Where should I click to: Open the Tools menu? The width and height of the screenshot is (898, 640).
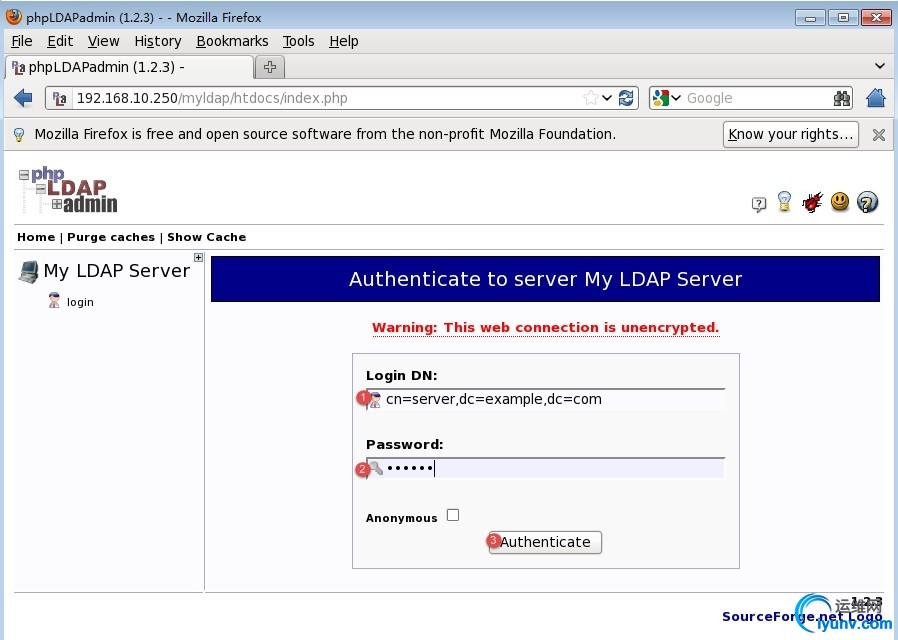pos(298,41)
